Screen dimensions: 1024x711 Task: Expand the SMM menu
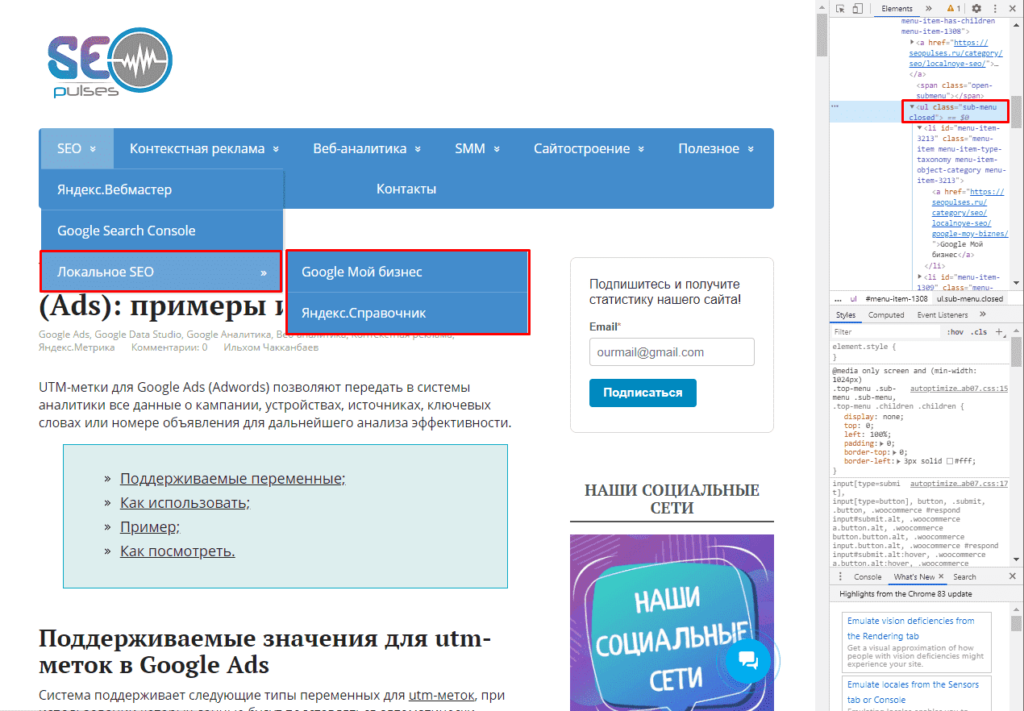[x=477, y=149]
